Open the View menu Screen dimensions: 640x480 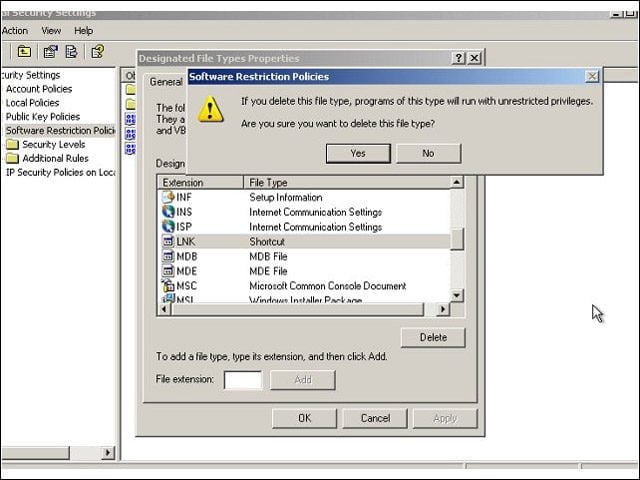tap(51, 31)
